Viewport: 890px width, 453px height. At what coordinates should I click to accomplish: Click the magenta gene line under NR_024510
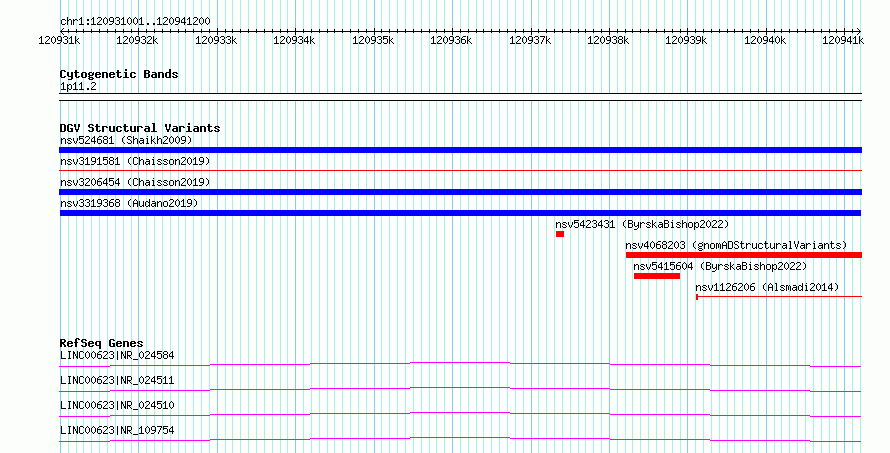click(x=460, y=414)
